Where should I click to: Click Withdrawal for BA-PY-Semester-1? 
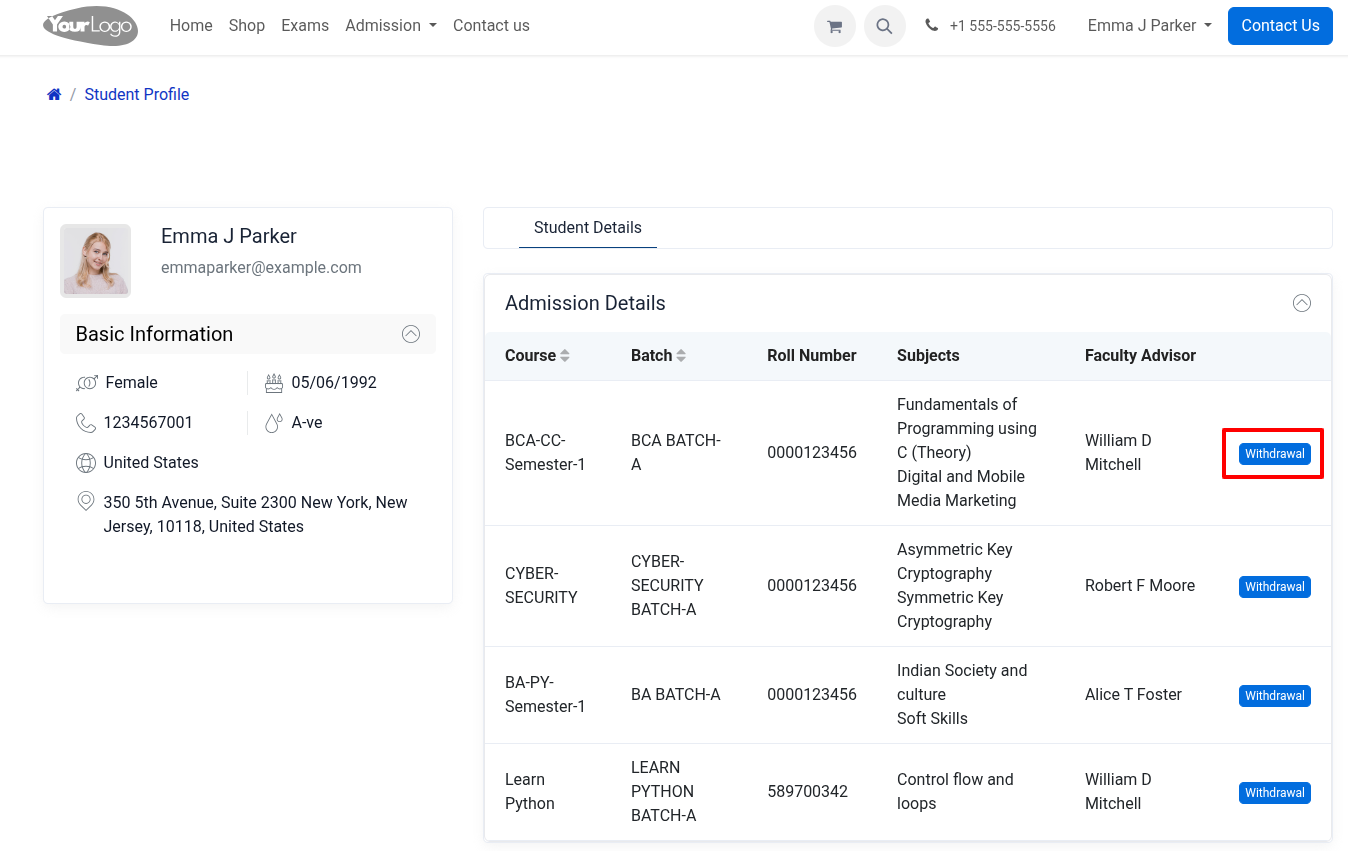[x=1275, y=696]
